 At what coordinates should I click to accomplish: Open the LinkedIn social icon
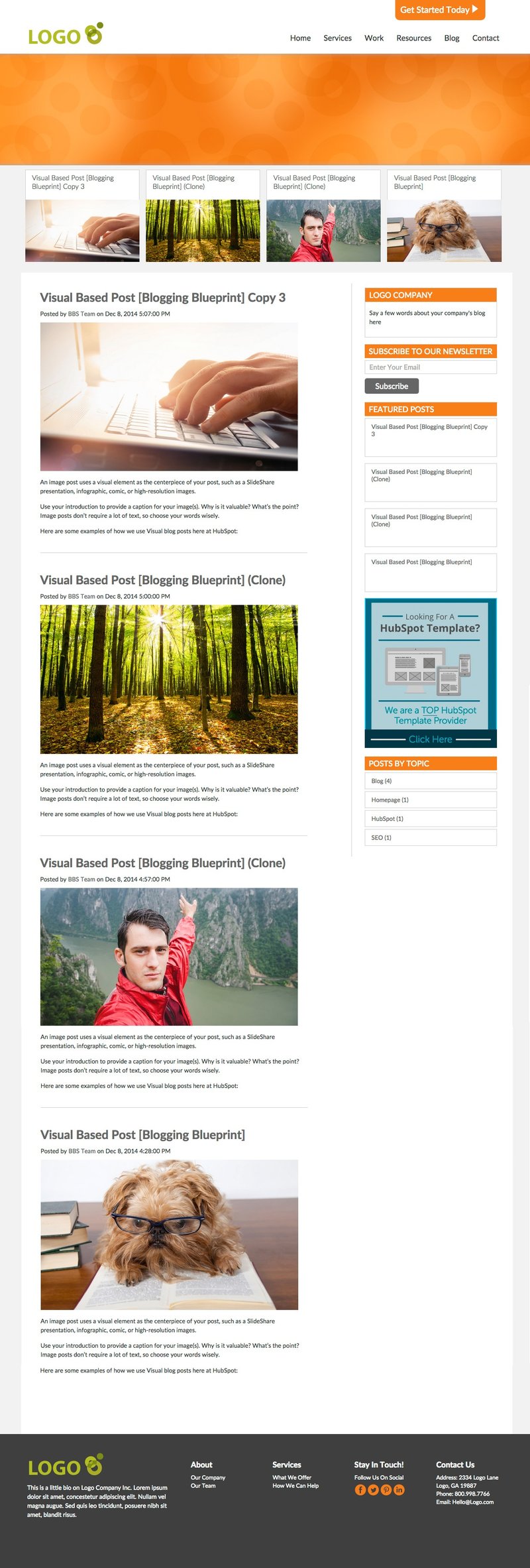[399, 1490]
